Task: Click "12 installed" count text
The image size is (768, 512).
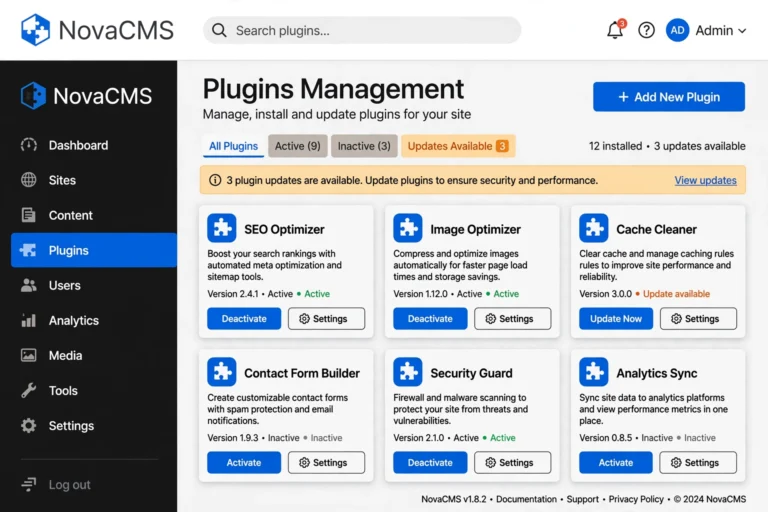Action: (x=615, y=146)
